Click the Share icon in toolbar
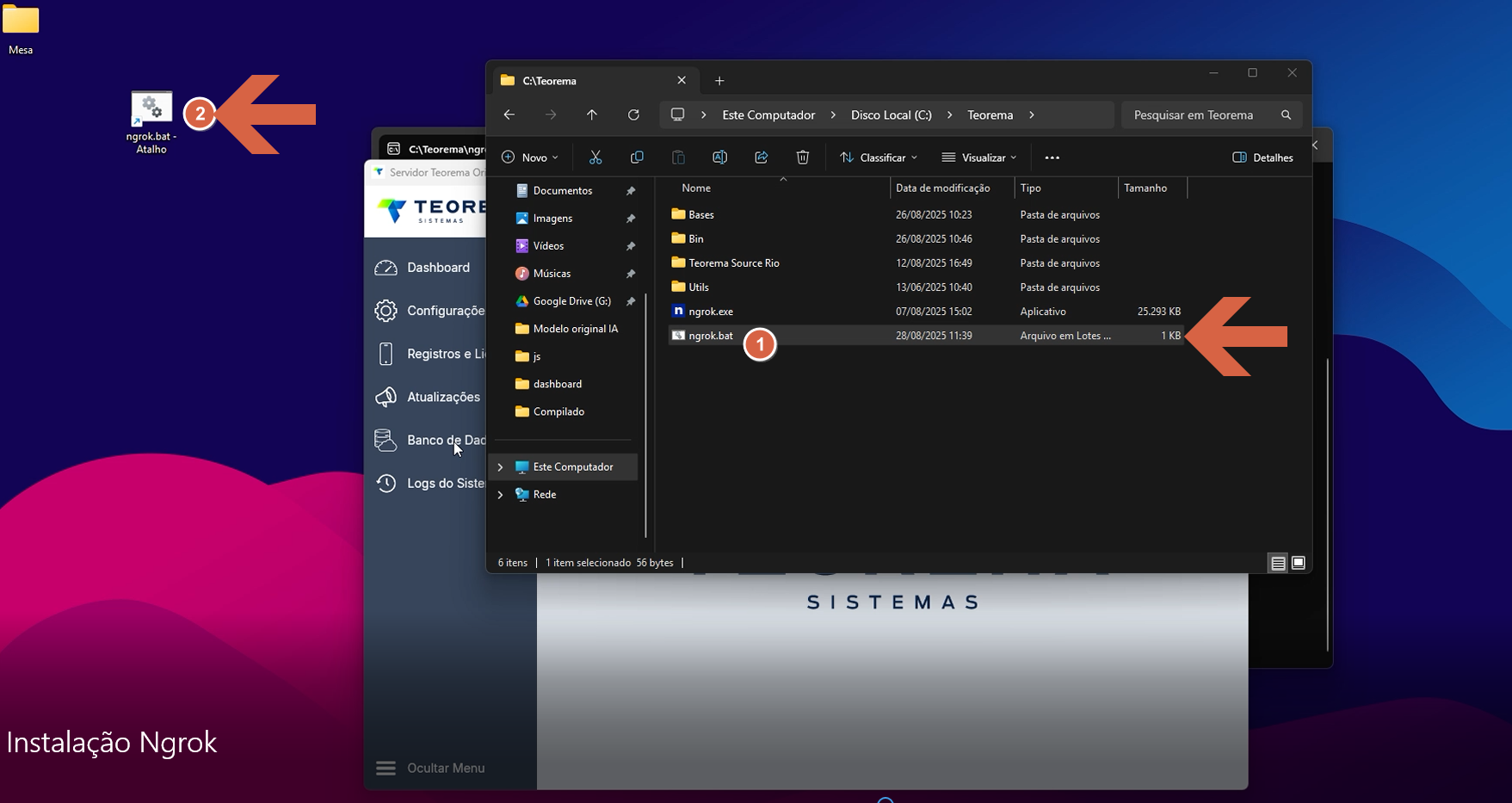This screenshot has width=1512, height=803. click(x=762, y=158)
